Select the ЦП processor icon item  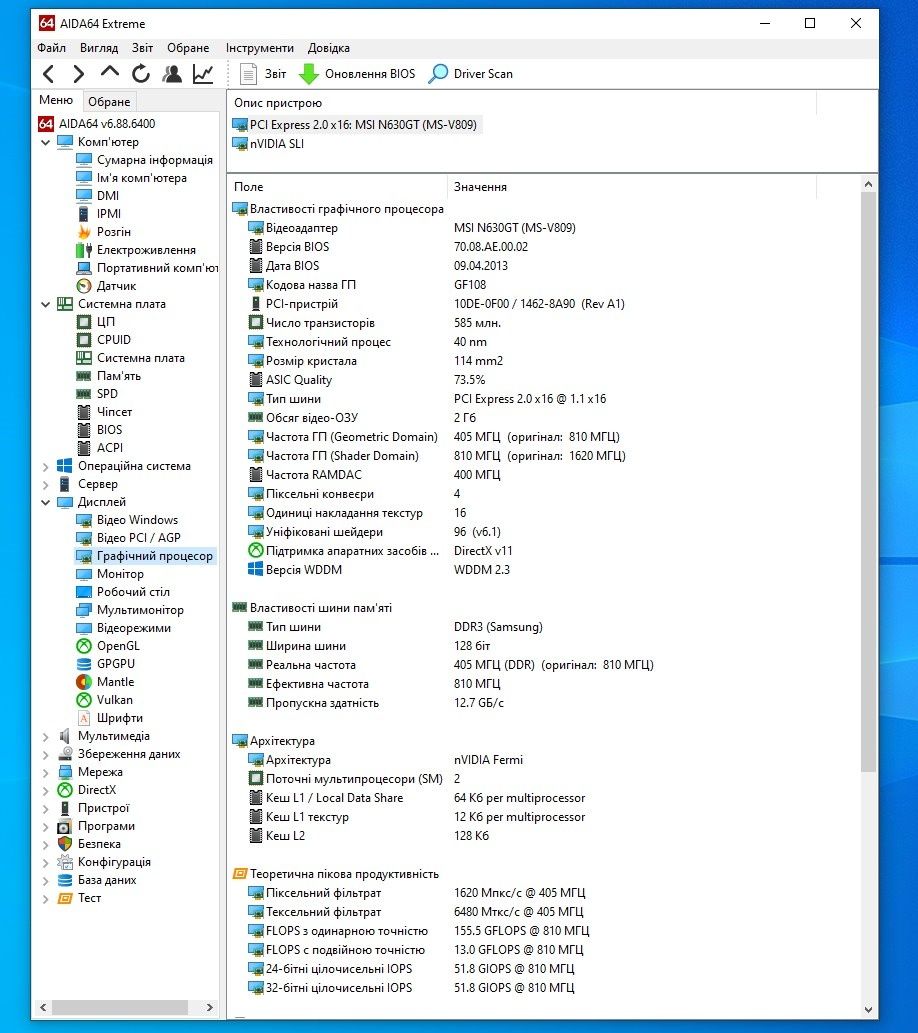point(96,321)
